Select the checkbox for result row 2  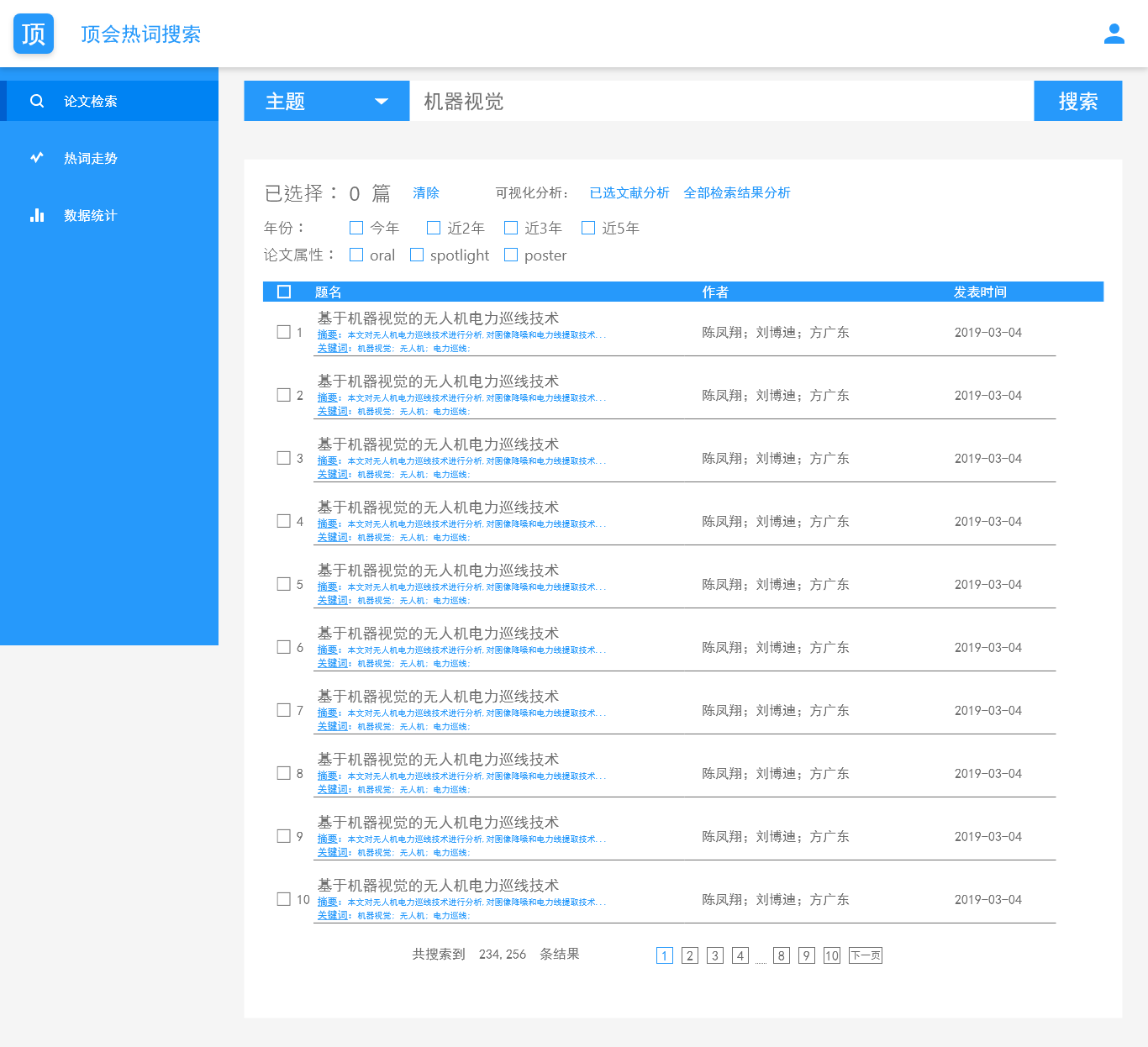point(284,395)
